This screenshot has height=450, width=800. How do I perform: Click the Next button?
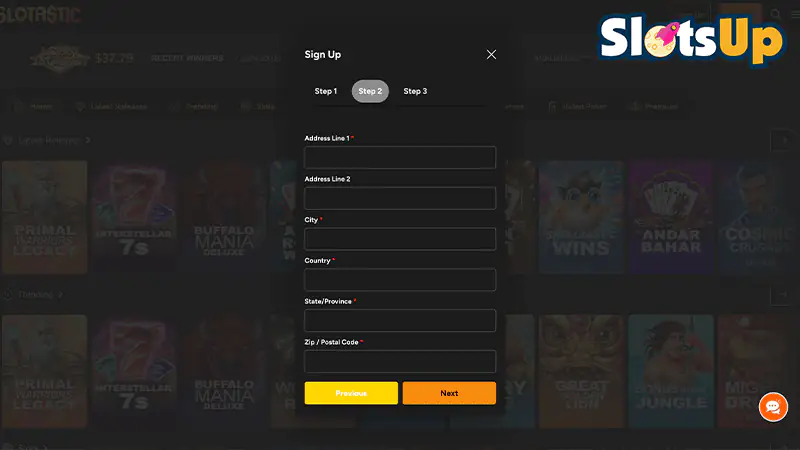[449, 393]
